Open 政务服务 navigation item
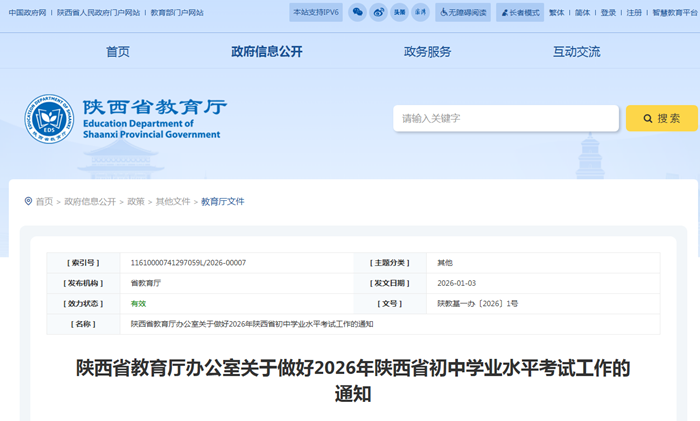The width and height of the screenshot is (700, 421). pos(427,52)
